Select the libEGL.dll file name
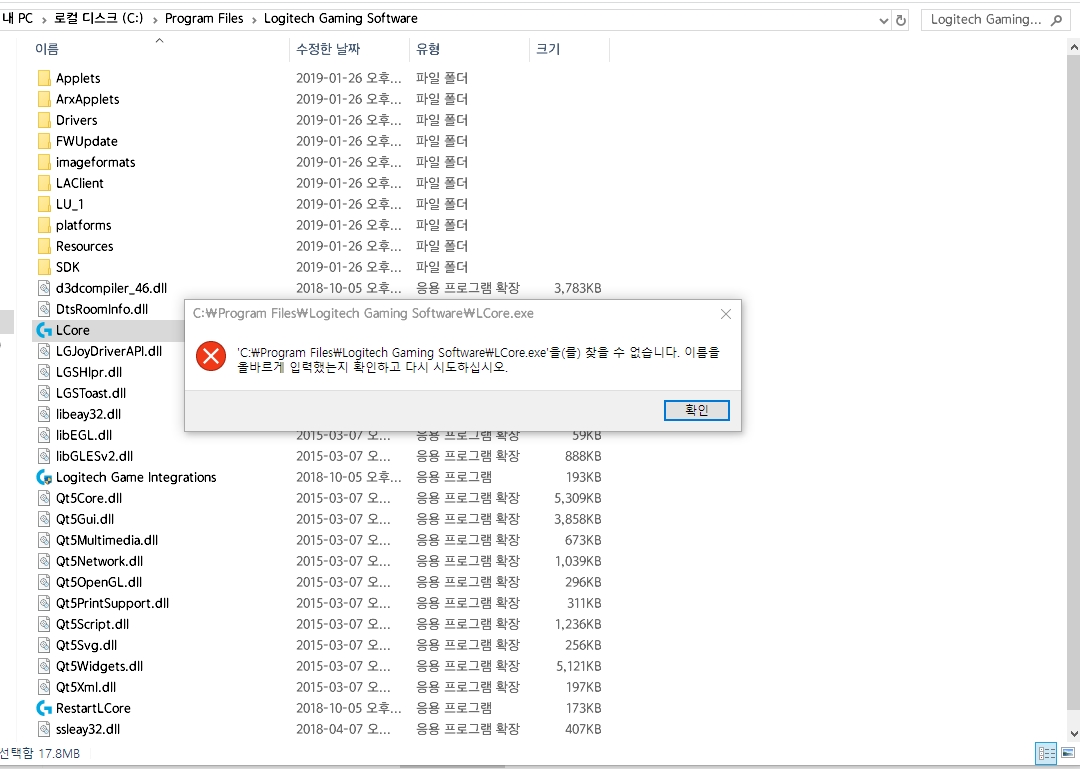Viewport: 1080px width, 769px height. (84, 435)
